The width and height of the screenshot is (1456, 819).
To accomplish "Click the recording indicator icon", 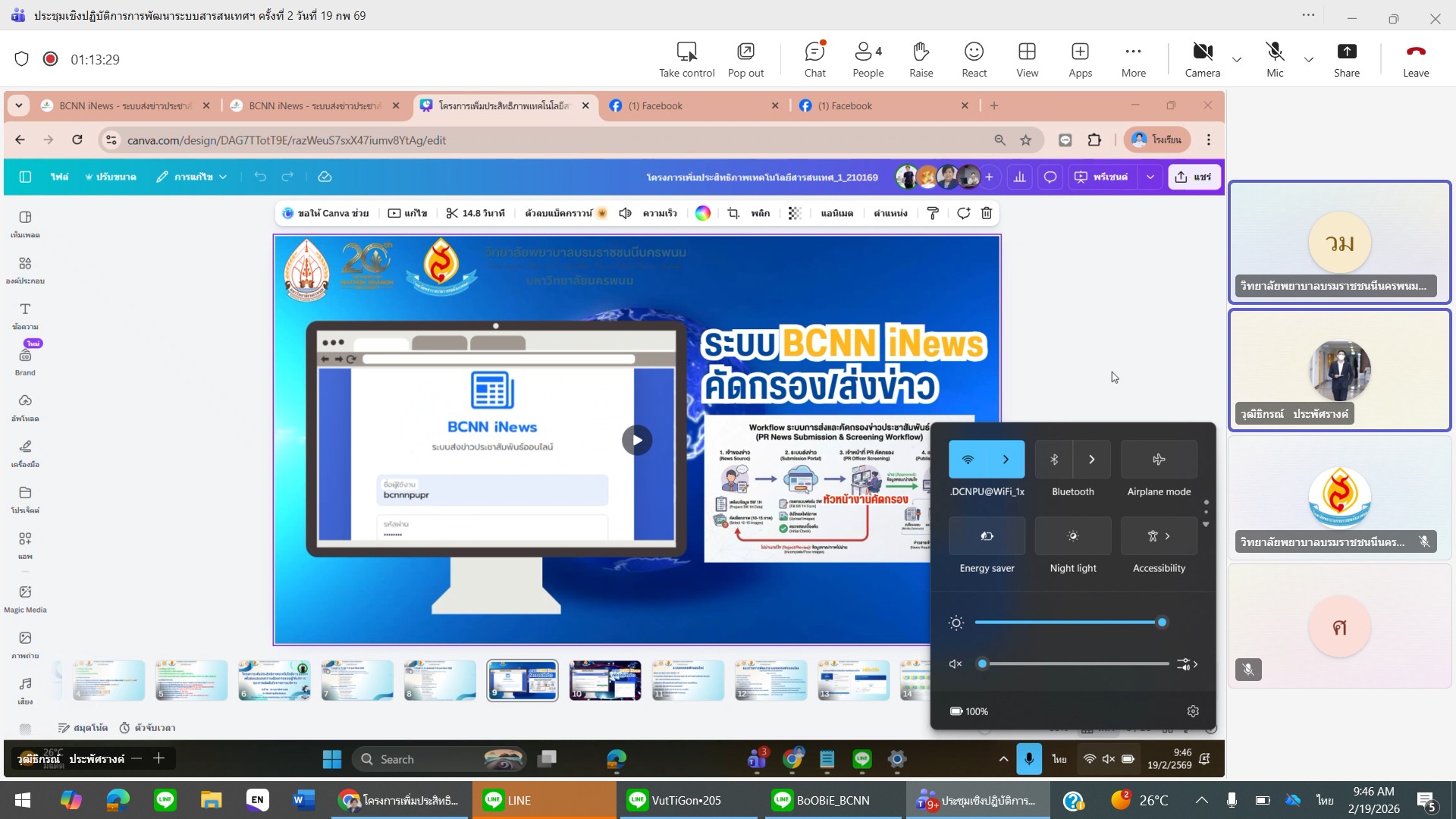I will pyautogui.click(x=50, y=59).
